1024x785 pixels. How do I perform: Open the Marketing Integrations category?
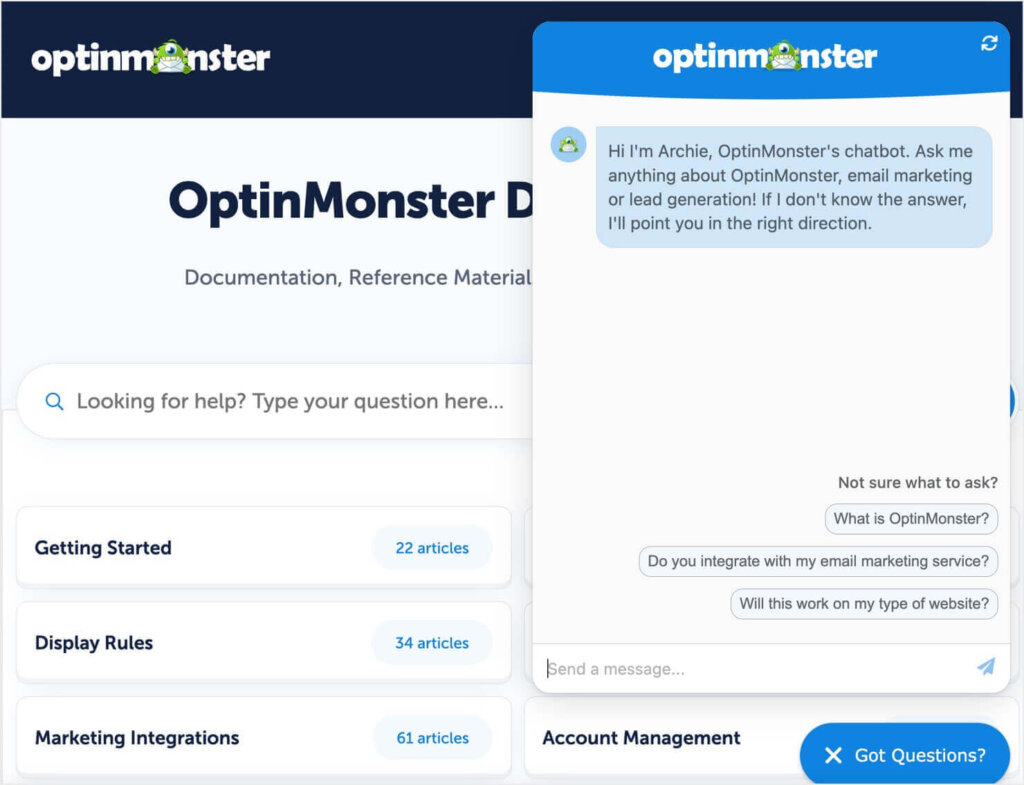point(263,738)
